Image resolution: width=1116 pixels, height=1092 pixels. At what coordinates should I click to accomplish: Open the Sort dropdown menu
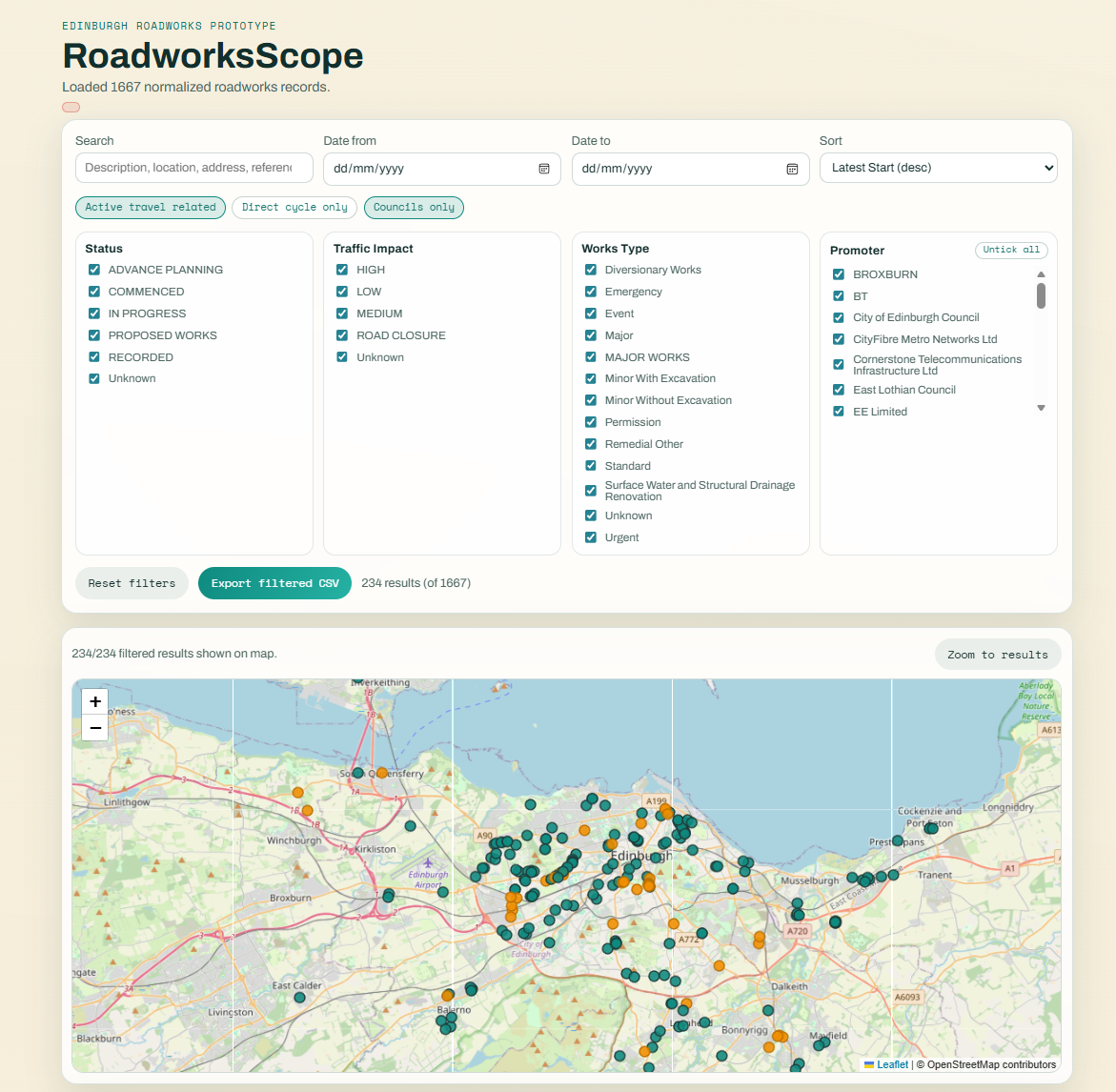938,168
